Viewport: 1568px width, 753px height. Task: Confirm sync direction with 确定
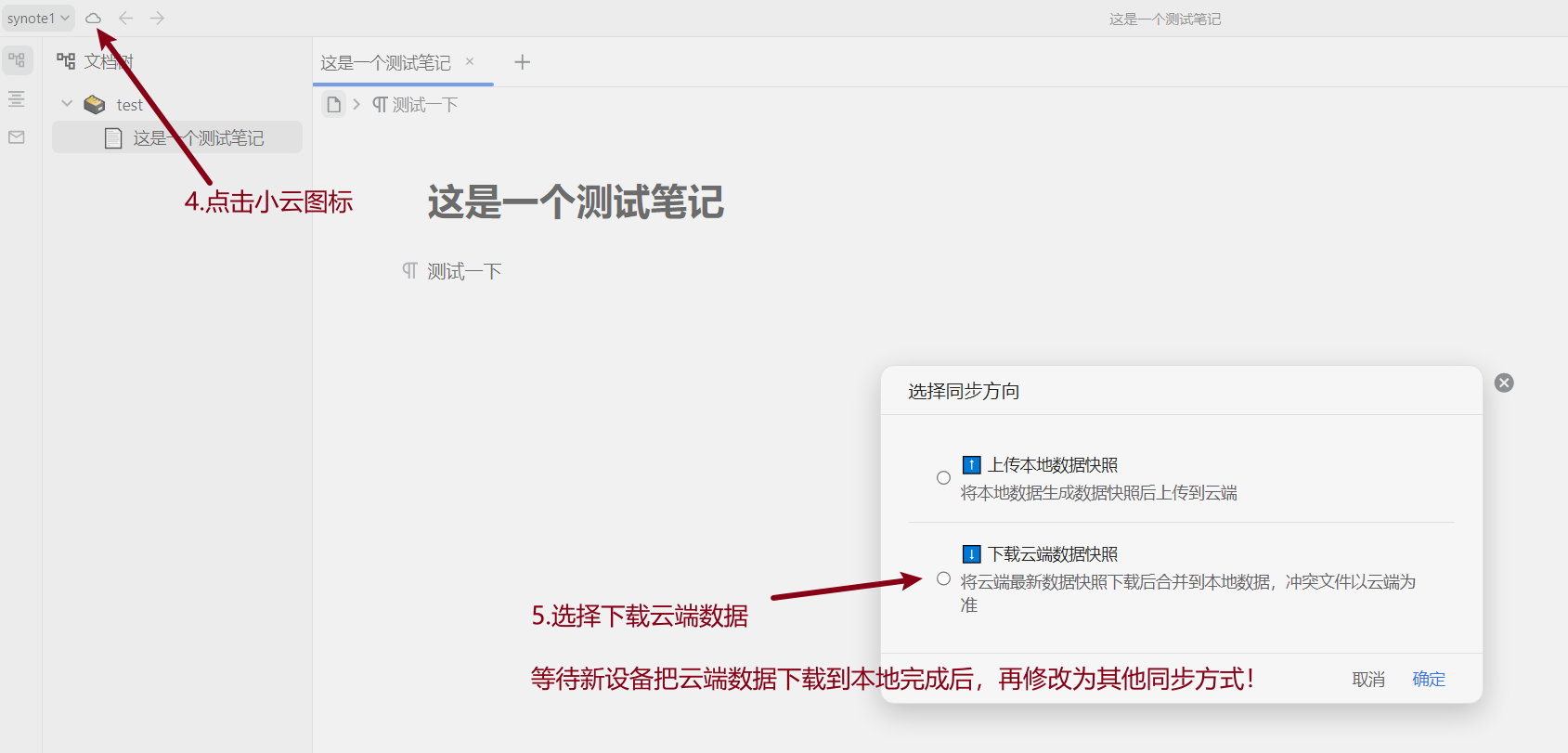pyautogui.click(x=1429, y=679)
